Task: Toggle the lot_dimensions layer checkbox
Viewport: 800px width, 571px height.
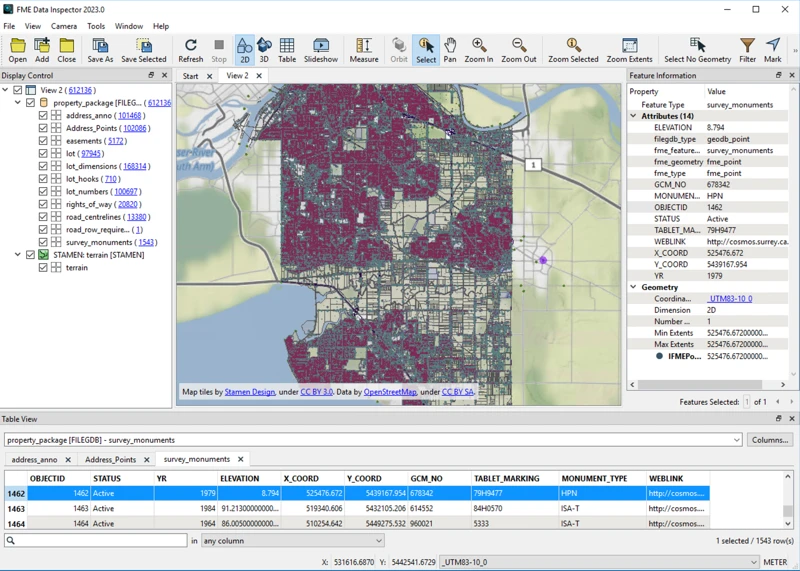Action: pos(43,166)
